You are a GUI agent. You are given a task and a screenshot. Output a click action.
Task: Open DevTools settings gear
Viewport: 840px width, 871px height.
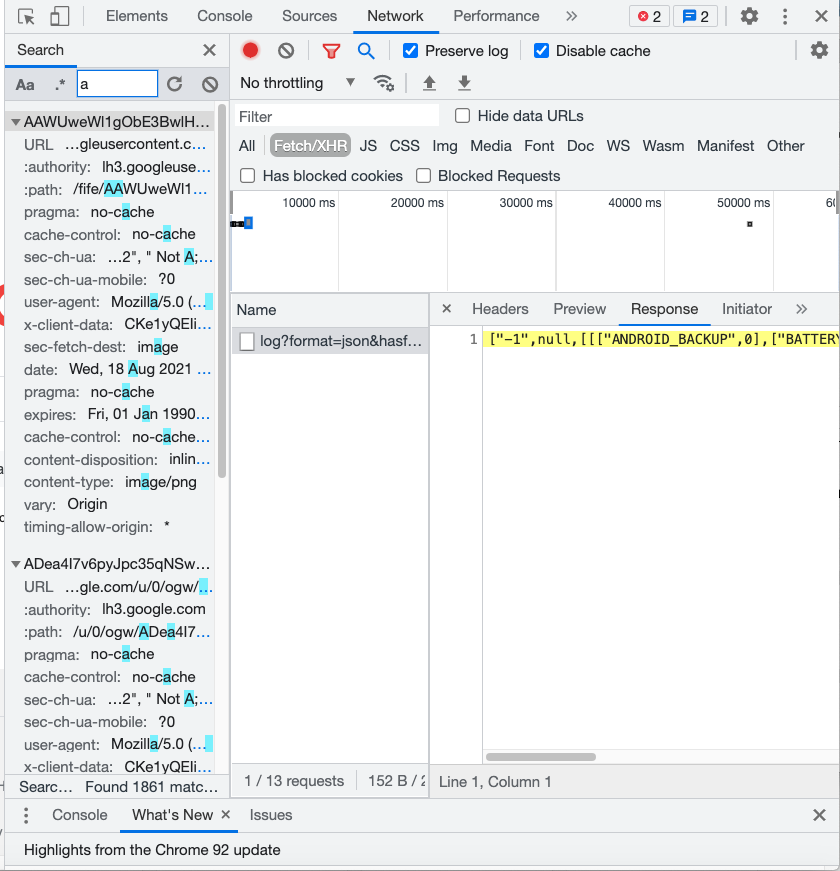[749, 16]
